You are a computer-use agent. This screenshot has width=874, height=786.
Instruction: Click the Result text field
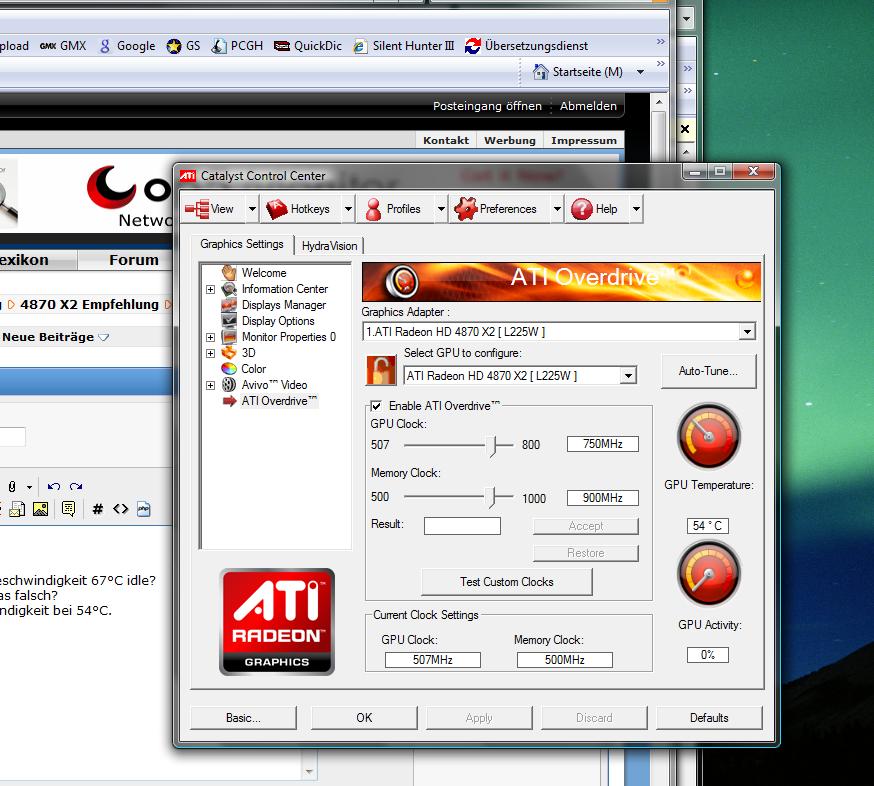(x=462, y=526)
